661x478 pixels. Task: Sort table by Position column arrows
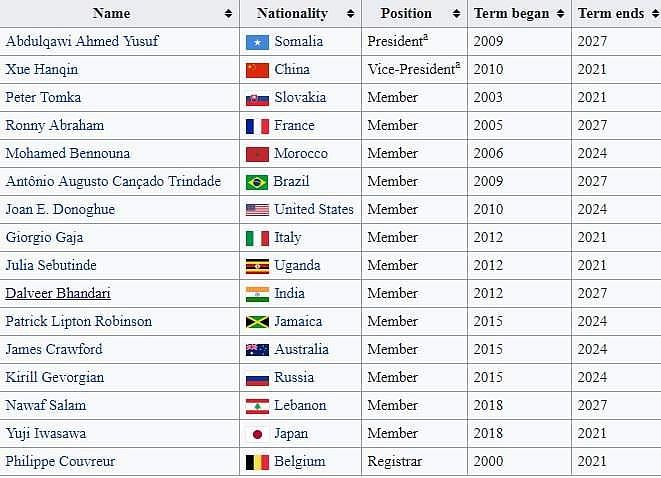click(x=455, y=14)
